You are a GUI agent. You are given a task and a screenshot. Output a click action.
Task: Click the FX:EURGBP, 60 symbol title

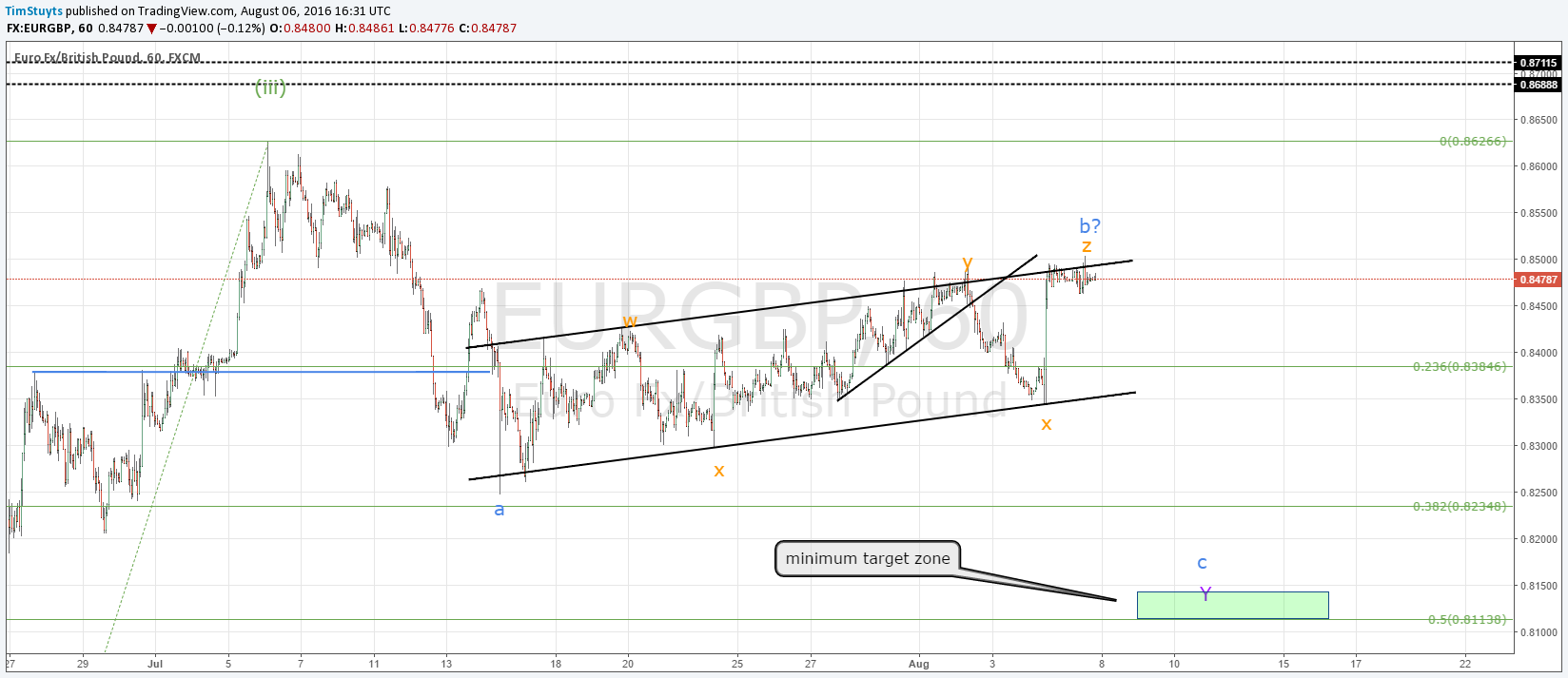click(49, 29)
